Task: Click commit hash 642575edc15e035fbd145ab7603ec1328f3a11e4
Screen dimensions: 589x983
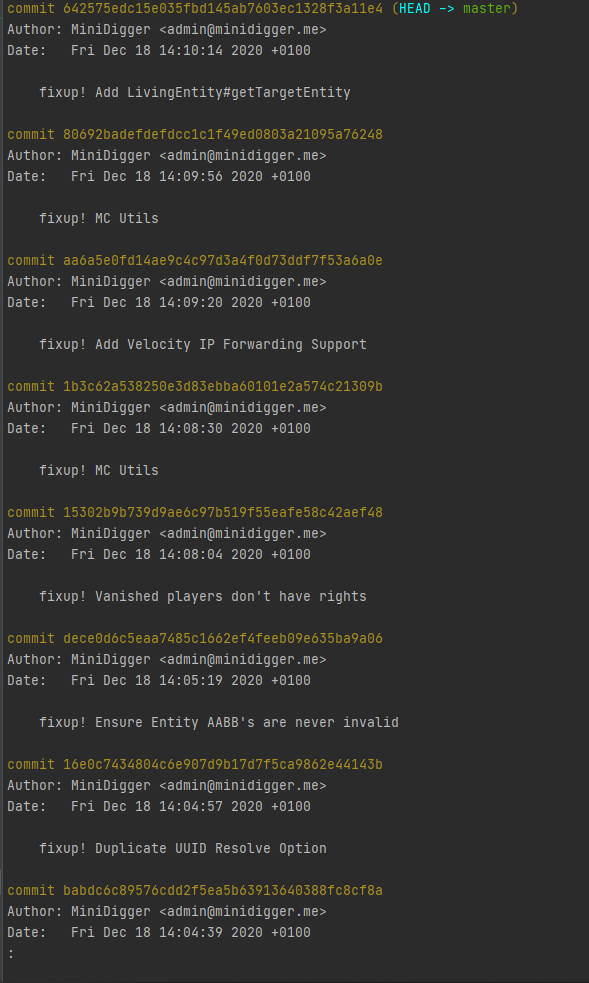Action: coord(223,9)
